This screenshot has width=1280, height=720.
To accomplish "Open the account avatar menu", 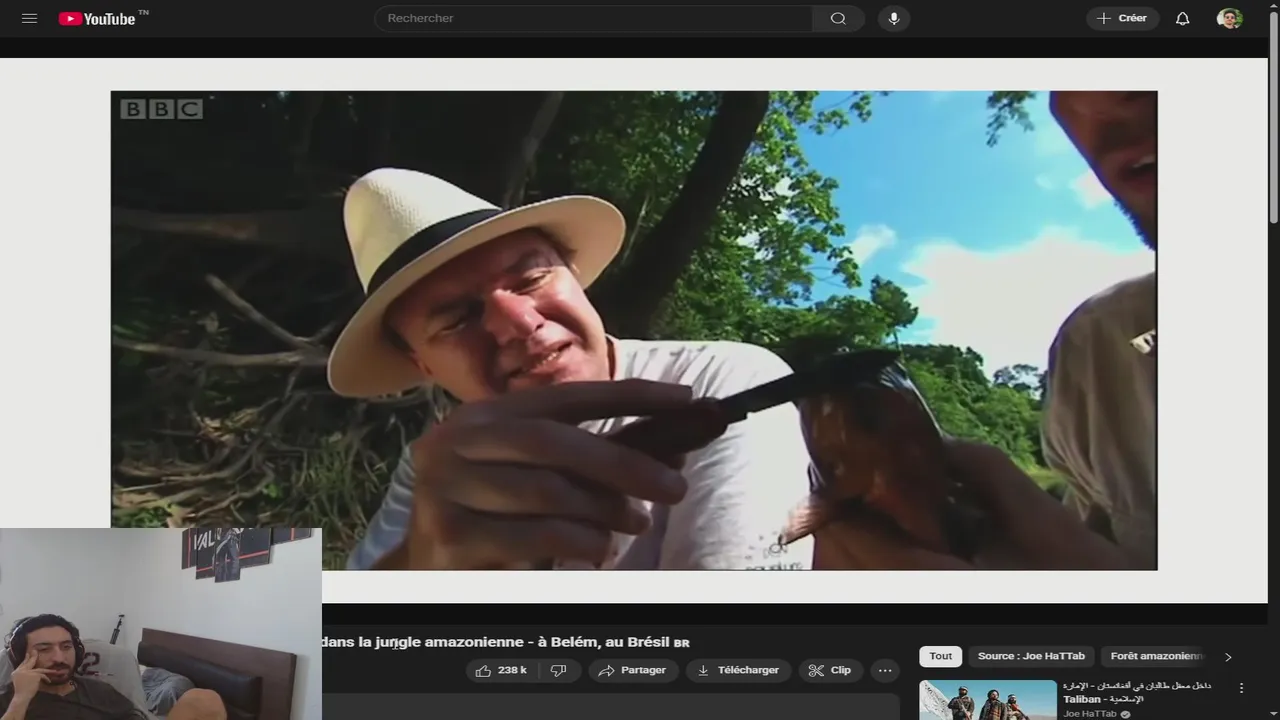I will [x=1229, y=18].
